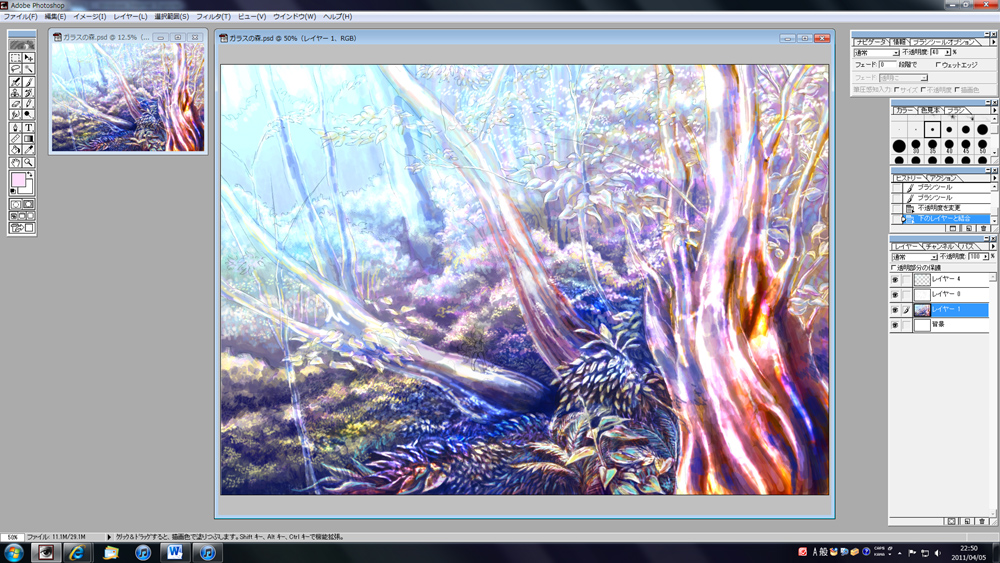Delete layer via Layers panel trash icon
This screenshot has height=563, width=1000.
point(982,522)
